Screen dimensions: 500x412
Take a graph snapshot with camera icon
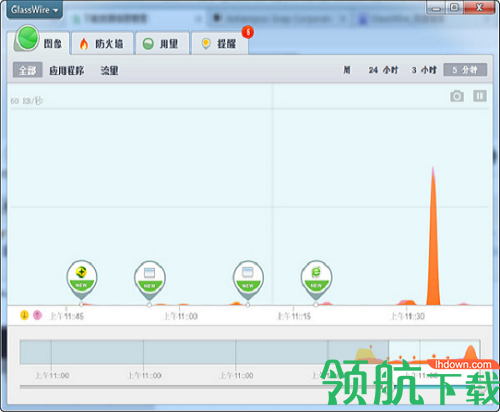pyautogui.click(x=457, y=96)
